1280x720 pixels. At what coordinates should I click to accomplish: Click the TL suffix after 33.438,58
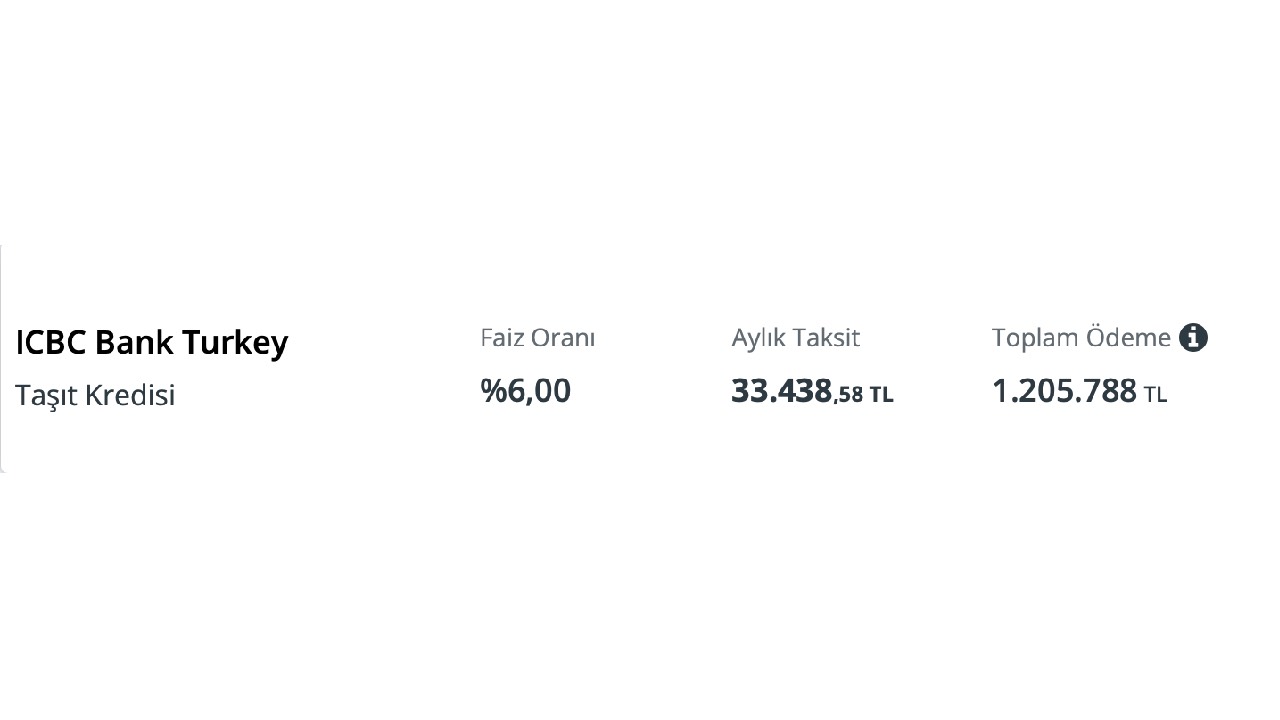tap(881, 395)
